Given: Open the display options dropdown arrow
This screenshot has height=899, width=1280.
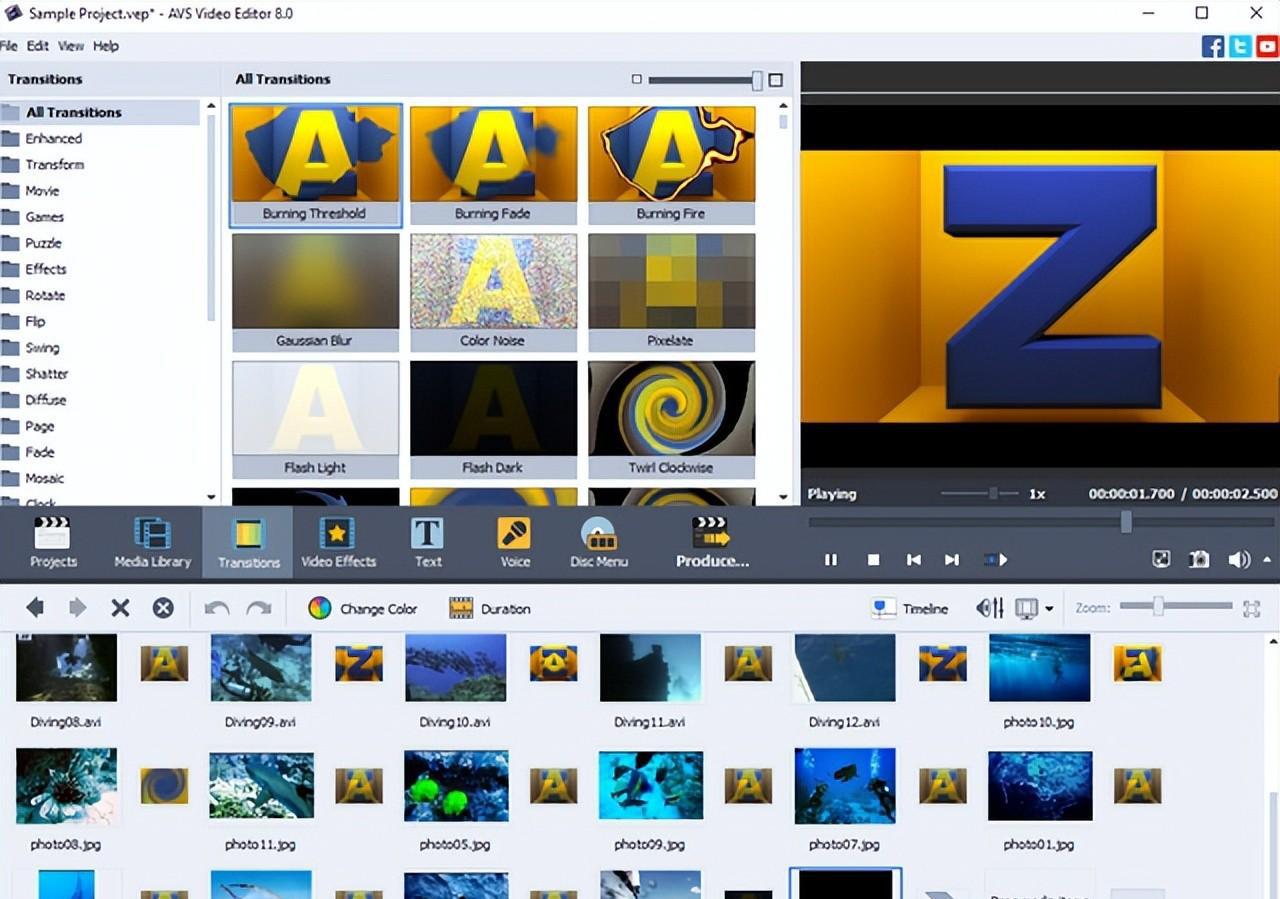Looking at the screenshot, I should pos(1049,609).
